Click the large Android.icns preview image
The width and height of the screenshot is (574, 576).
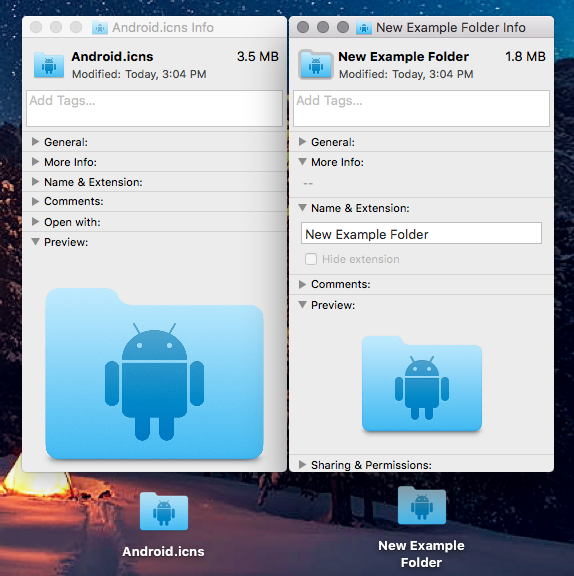(x=154, y=374)
